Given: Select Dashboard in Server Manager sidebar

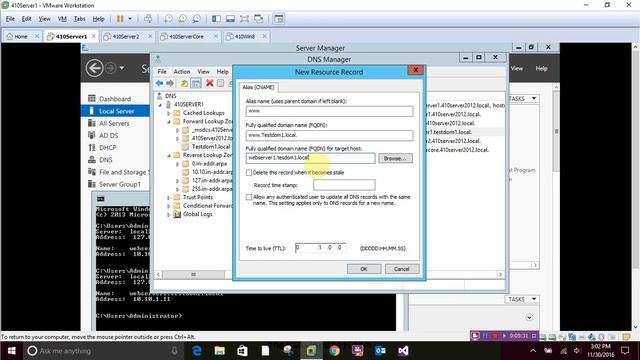Looking at the screenshot, I should point(115,99).
